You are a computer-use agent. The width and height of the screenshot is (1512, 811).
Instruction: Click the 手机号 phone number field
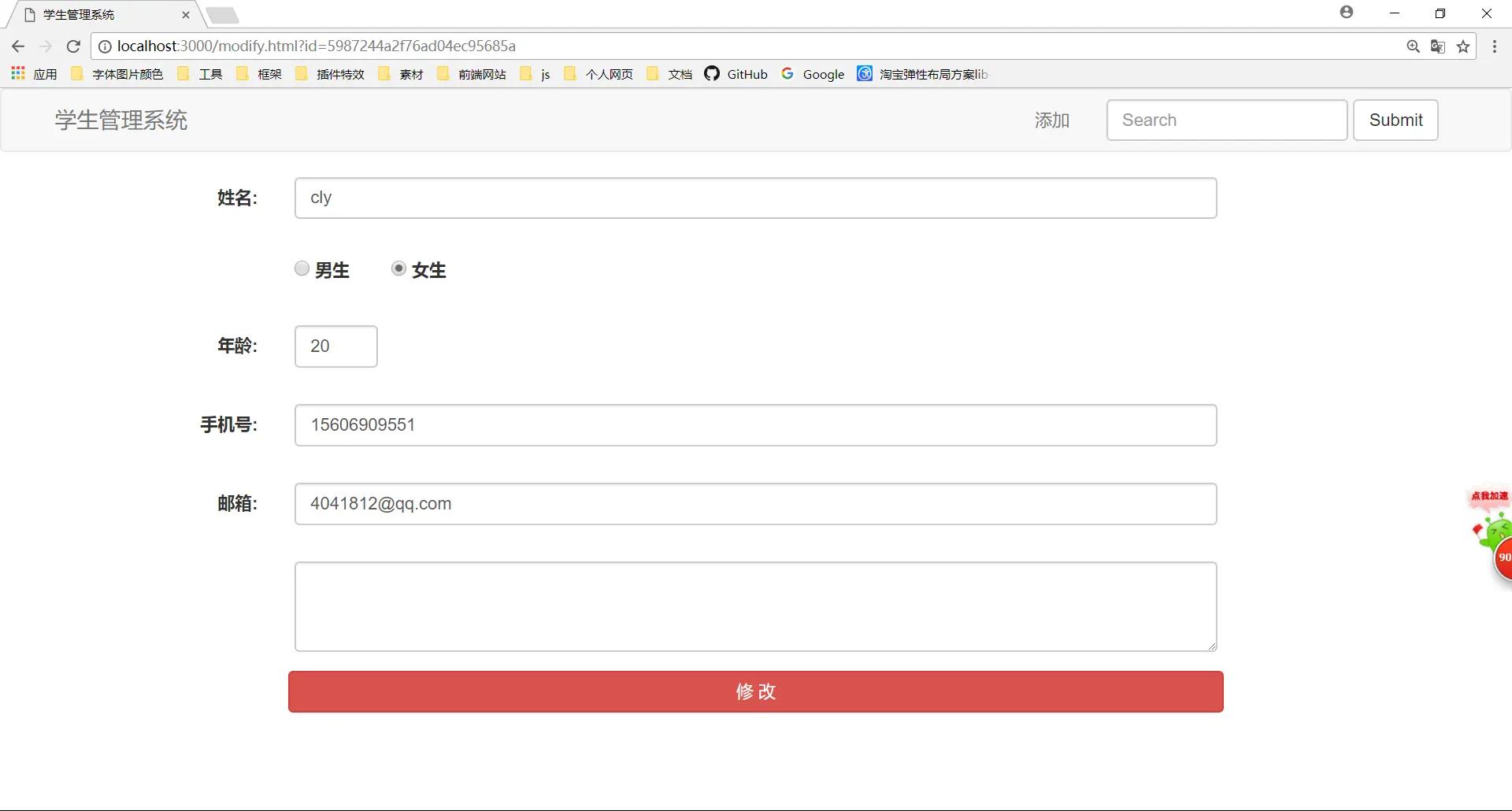pos(756,425)
